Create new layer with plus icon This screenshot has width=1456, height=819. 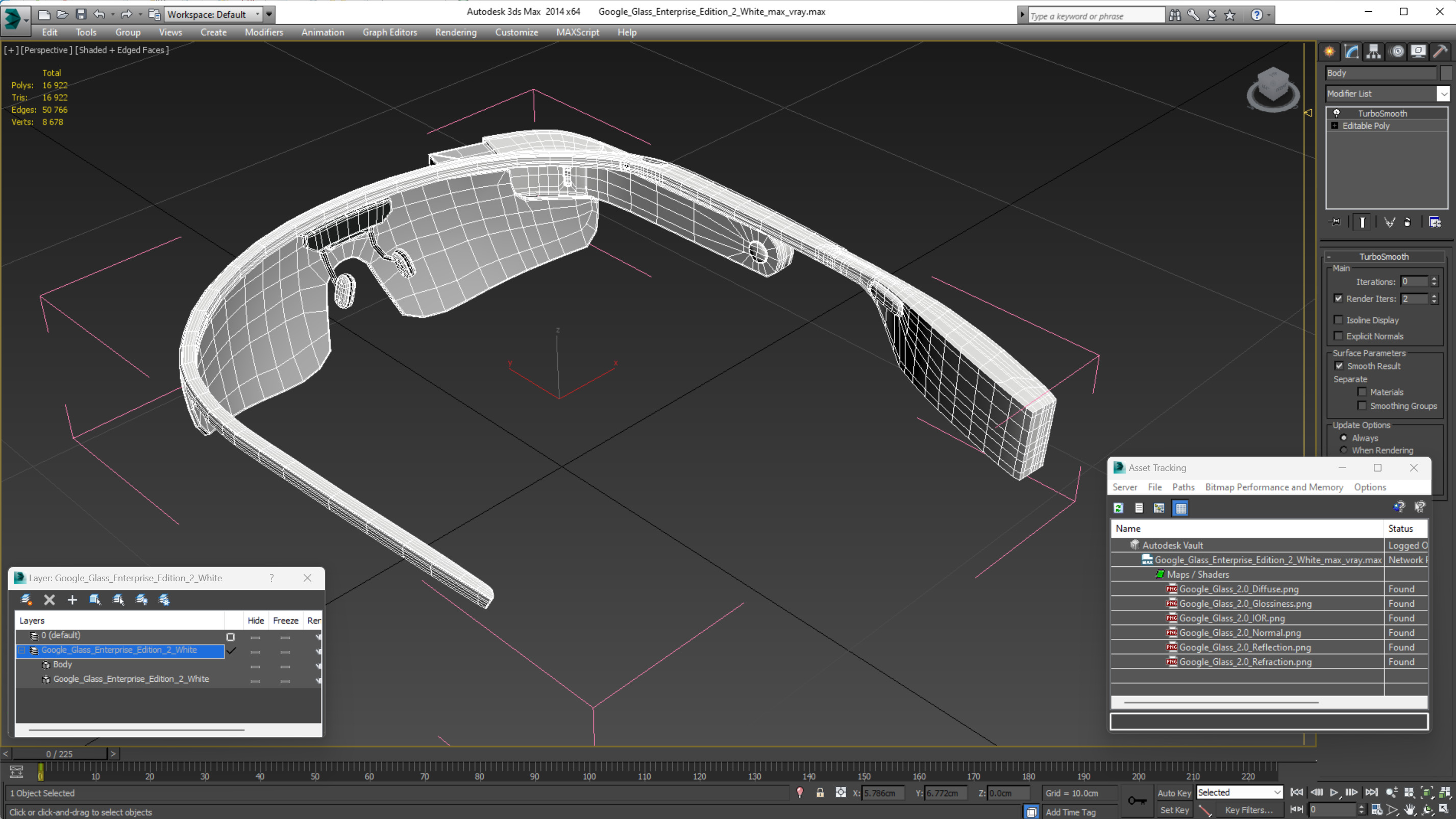pyautogui.click(x=72, y=600)
